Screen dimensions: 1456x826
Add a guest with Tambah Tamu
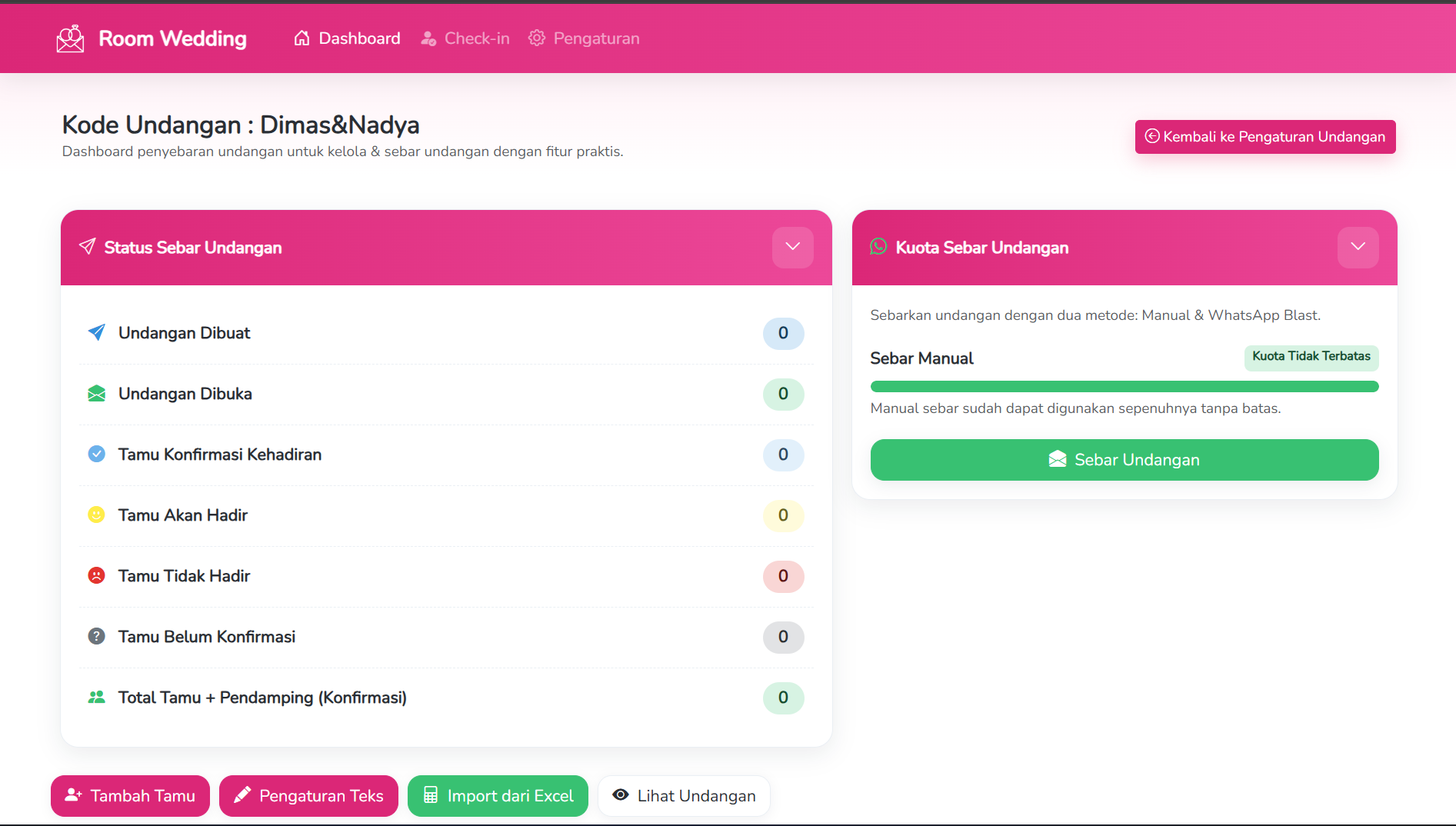point(130,795)
